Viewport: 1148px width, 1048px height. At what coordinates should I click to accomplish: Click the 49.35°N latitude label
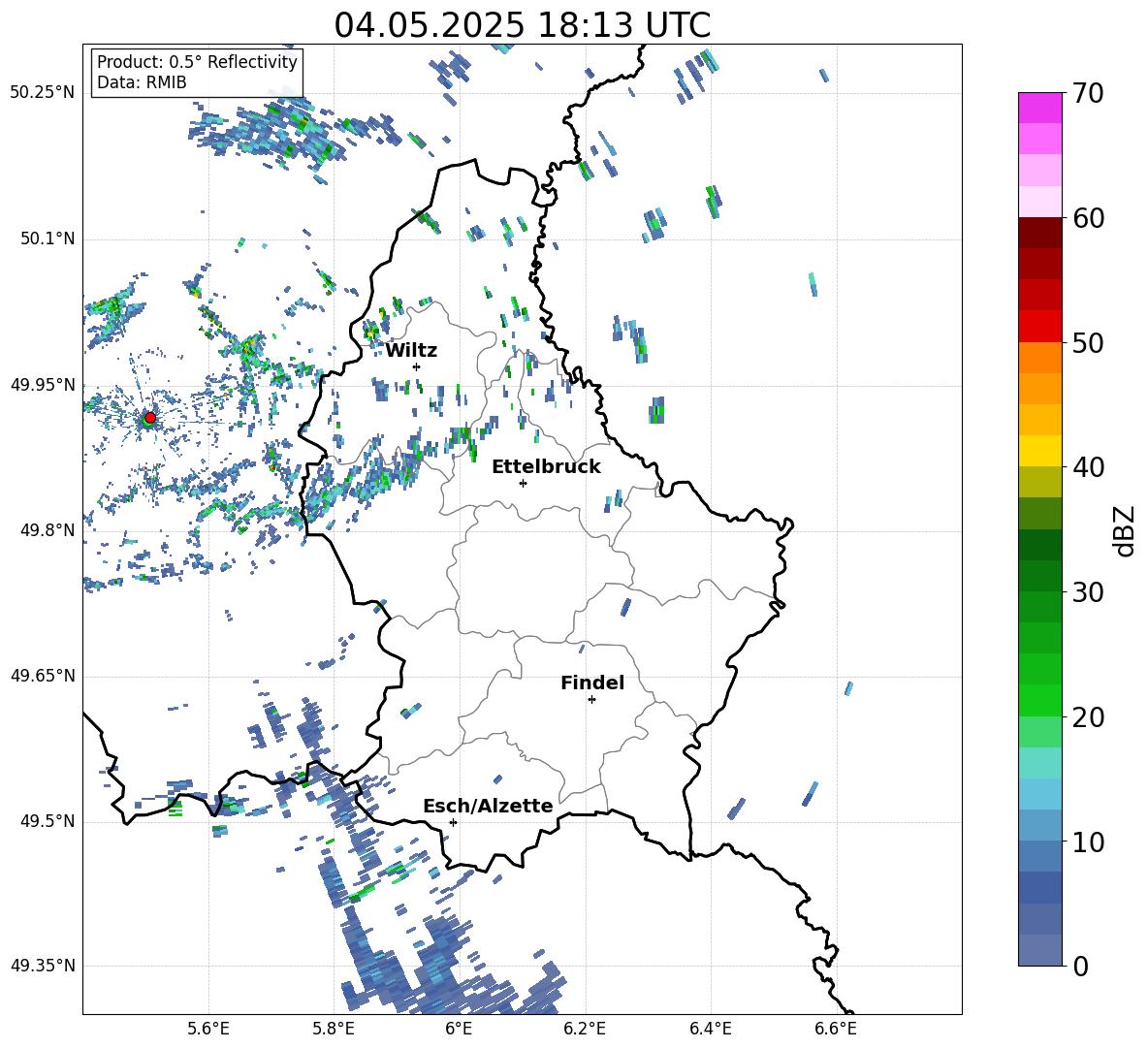[x=43, y=966]
